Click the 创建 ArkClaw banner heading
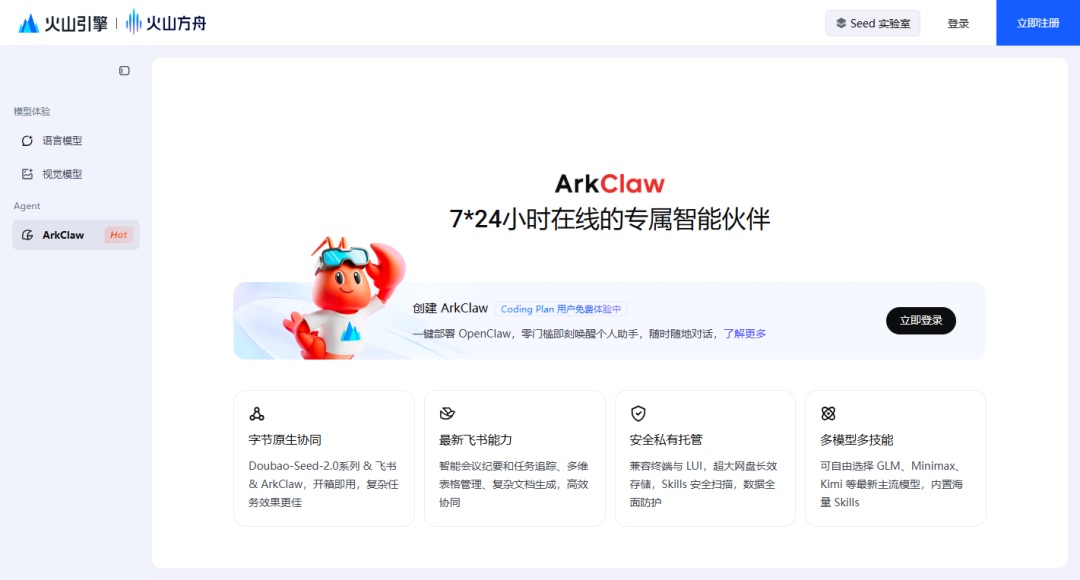The width and height of the screenshot is (1080, 580). tap(450, 308)
